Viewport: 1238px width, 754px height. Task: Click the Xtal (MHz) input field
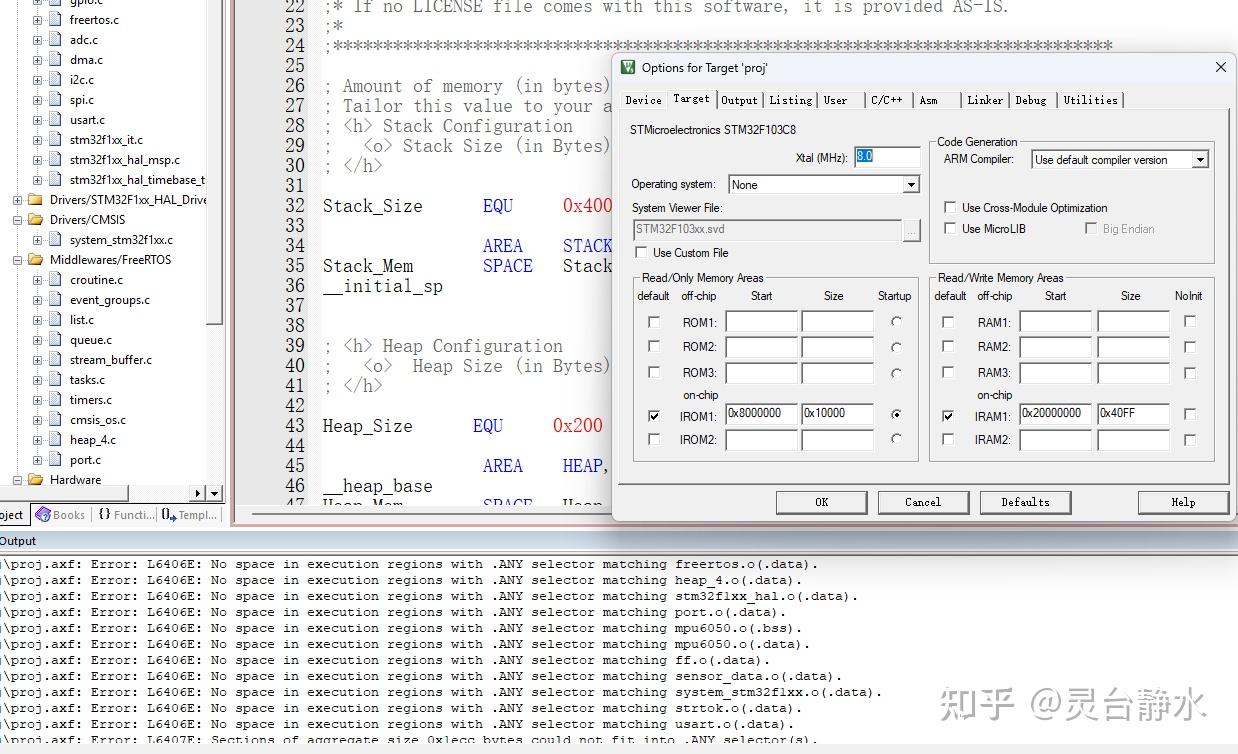click(887, 157)
